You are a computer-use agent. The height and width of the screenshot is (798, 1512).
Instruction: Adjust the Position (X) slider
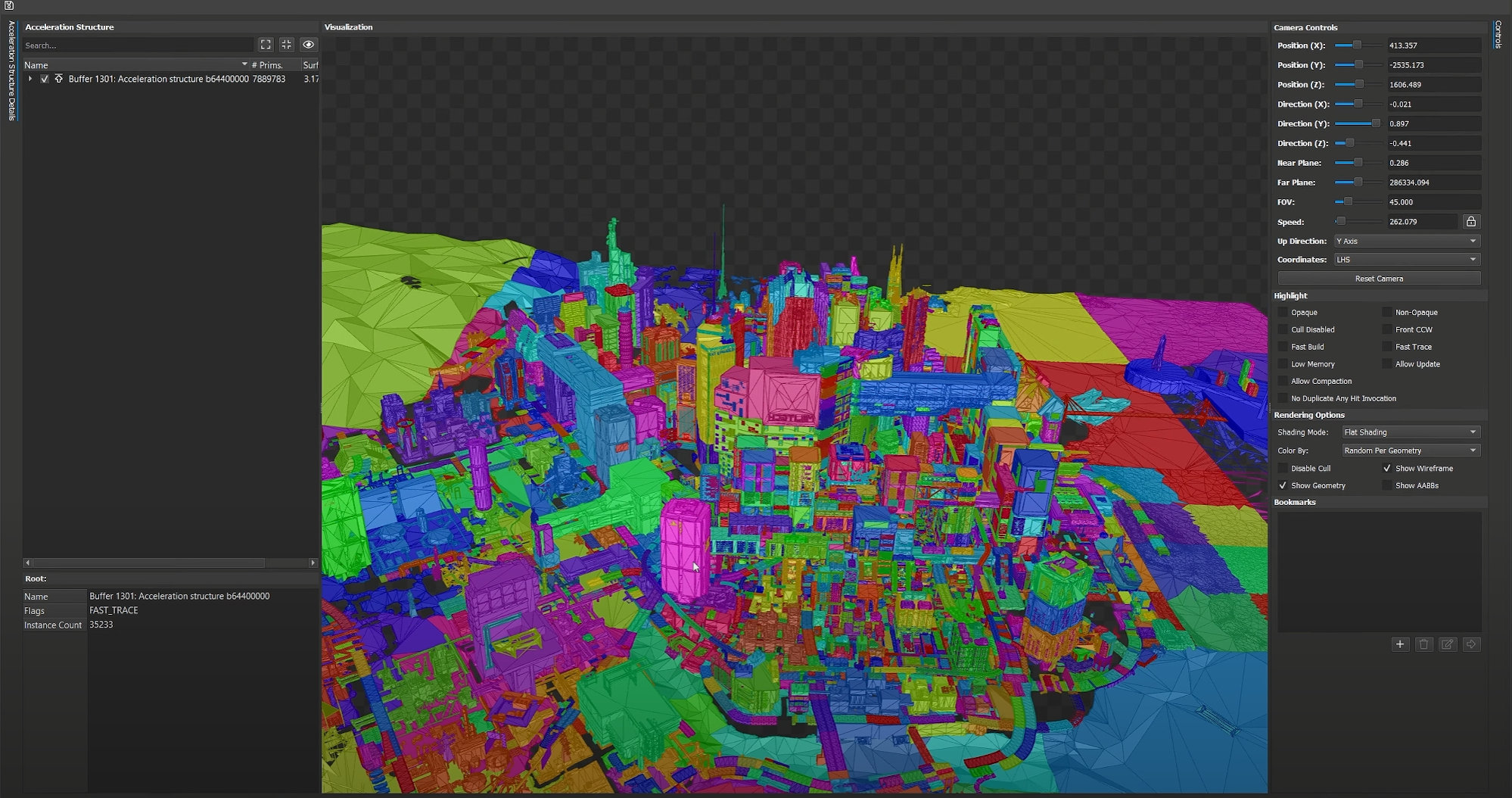click(1358, 45)
